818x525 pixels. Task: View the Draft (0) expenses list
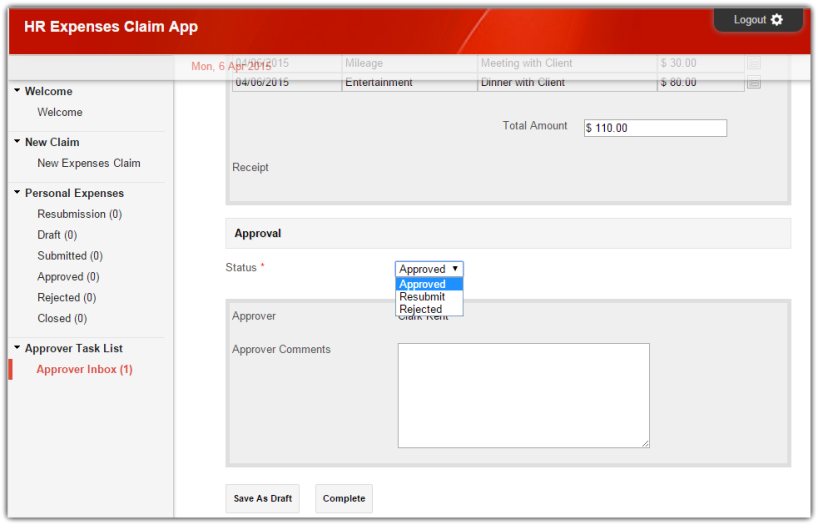(57, 235)
